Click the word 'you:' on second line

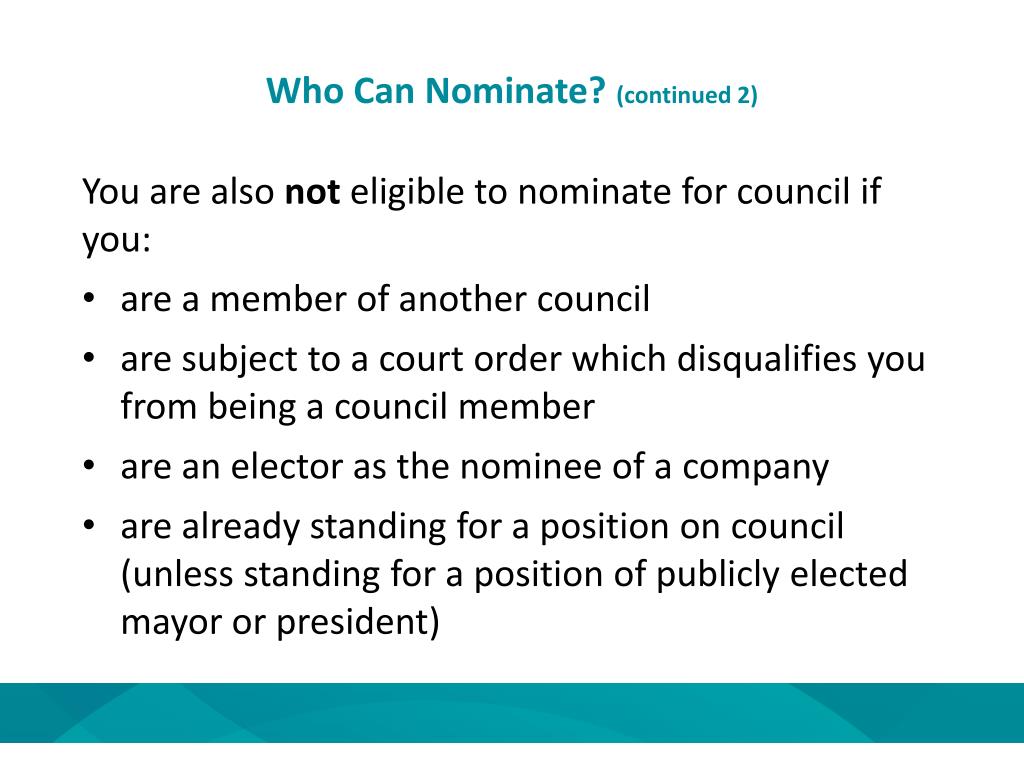point(117,240)
